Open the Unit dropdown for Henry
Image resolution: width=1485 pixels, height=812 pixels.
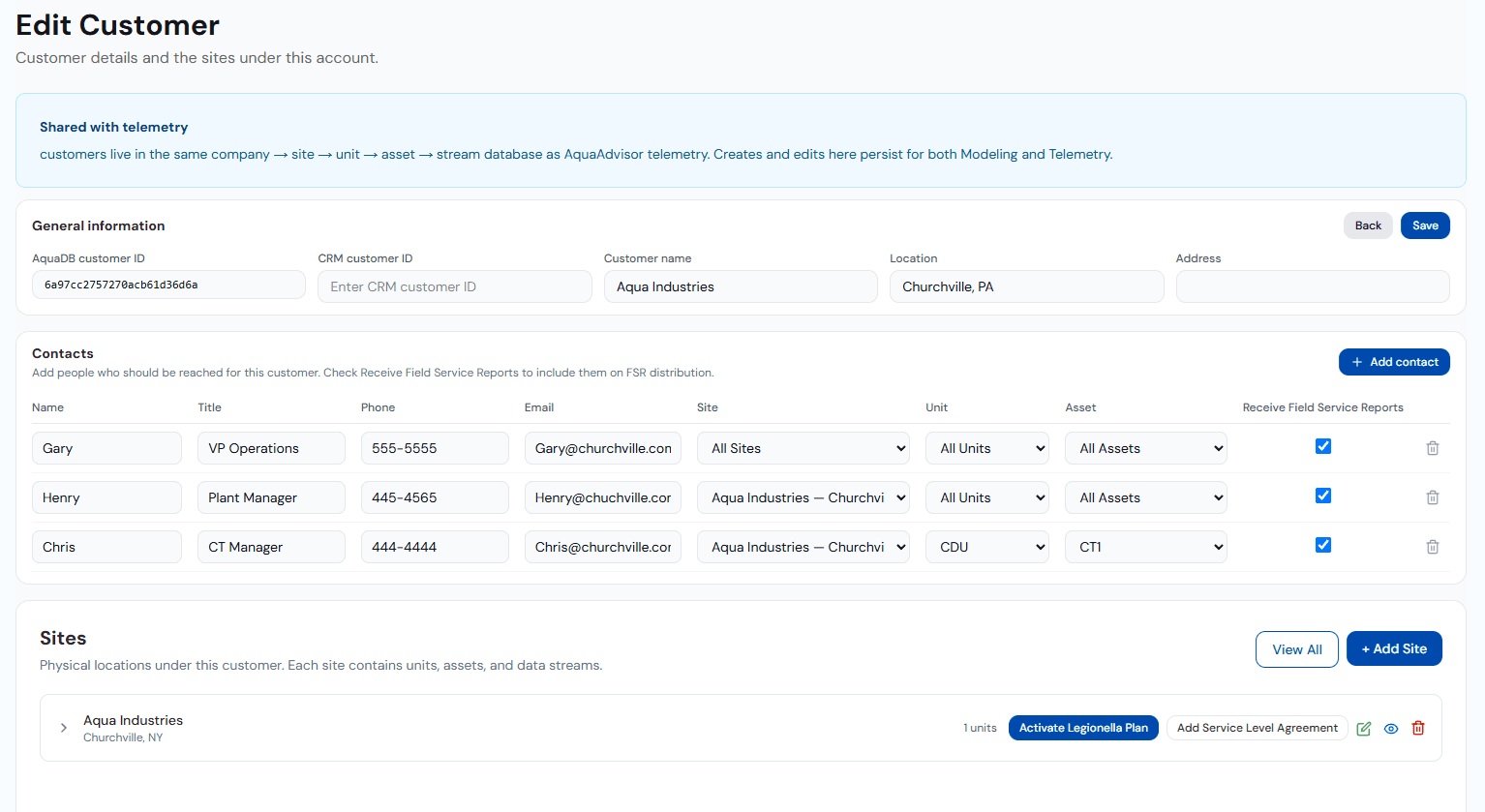click(987, 497)
